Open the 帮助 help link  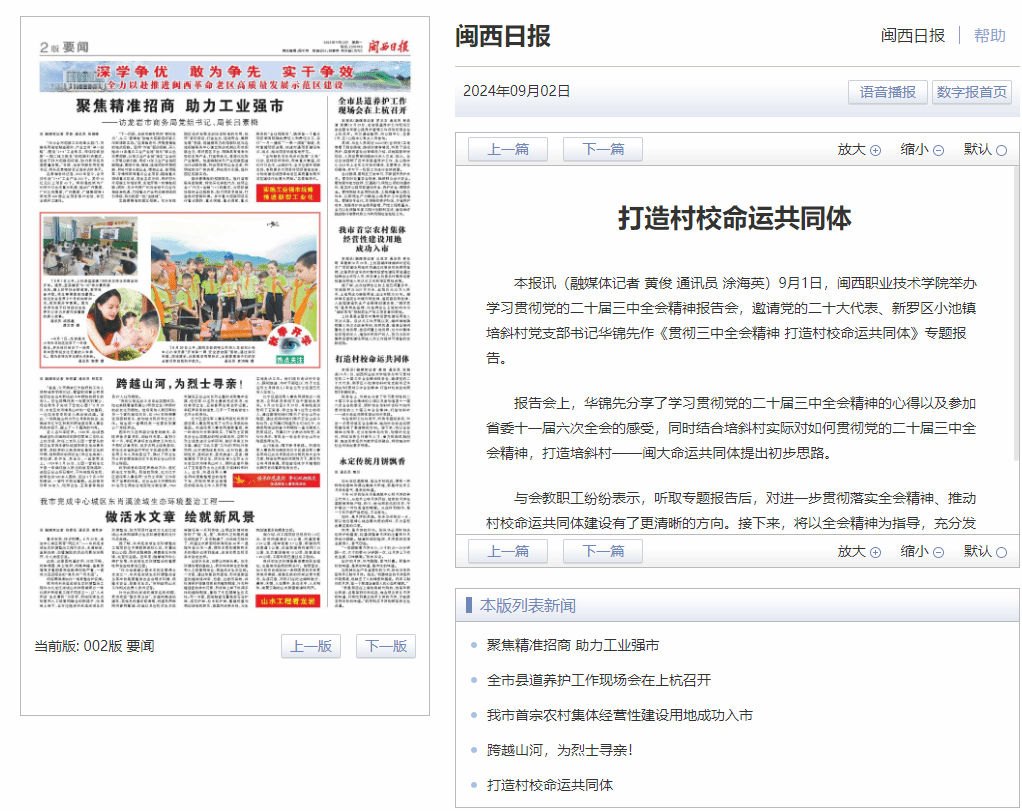989,35
